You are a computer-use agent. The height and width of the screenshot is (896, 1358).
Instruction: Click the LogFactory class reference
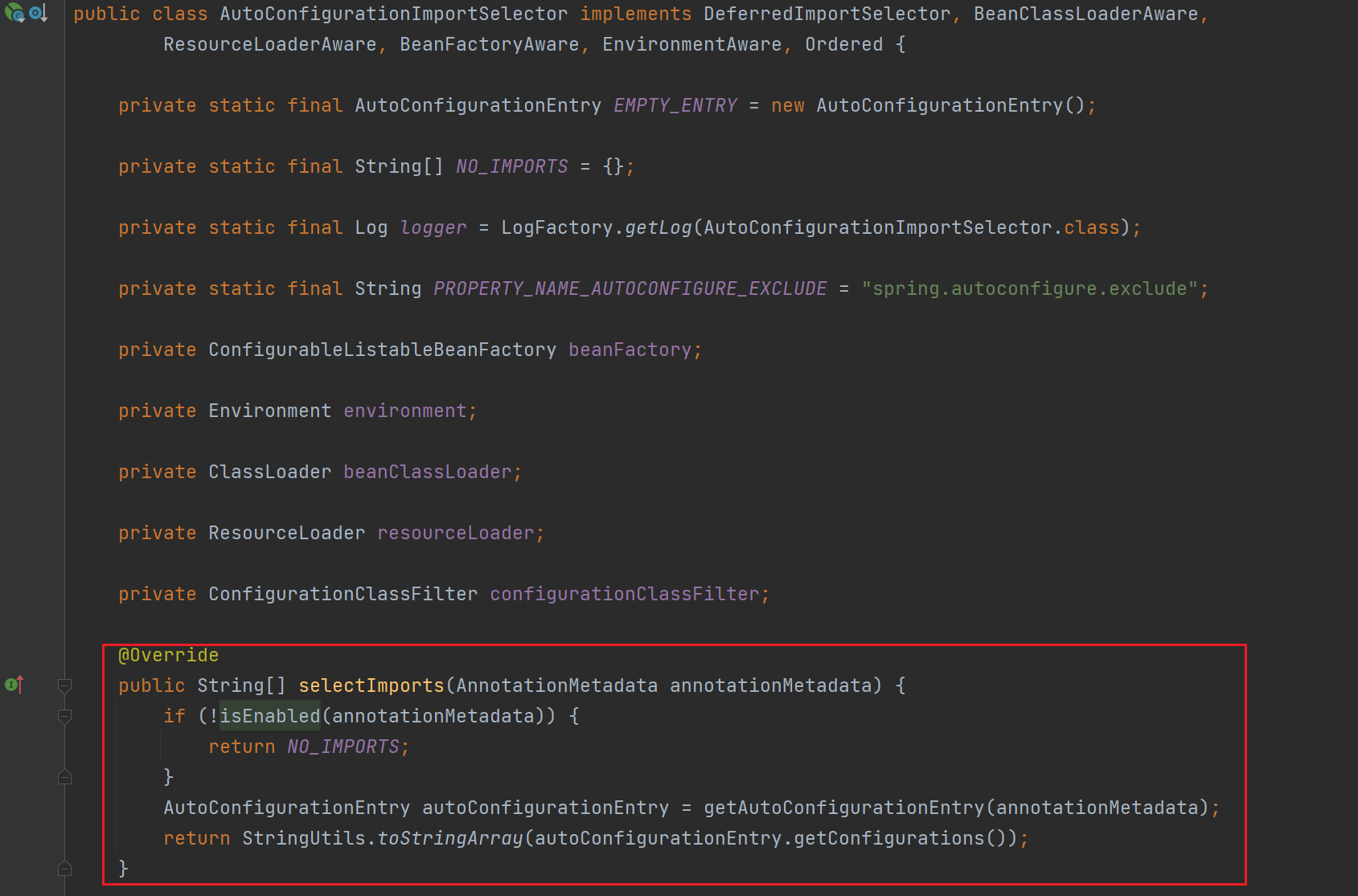557,227
